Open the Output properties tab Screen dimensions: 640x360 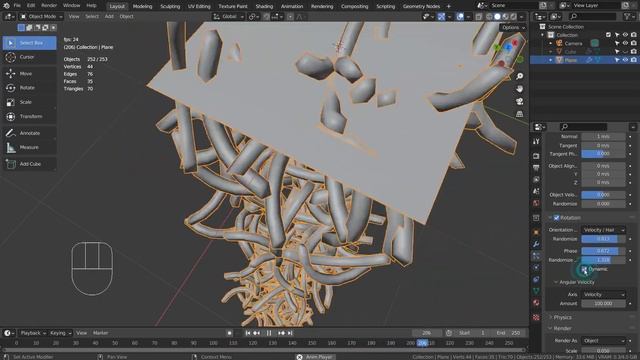coord(536,168)
